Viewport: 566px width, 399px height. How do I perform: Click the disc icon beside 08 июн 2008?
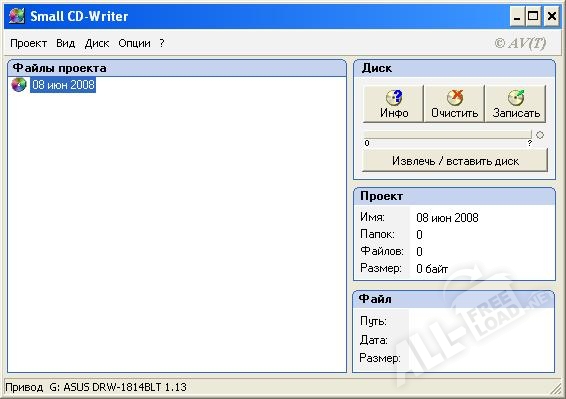click(x=19, y=85)
